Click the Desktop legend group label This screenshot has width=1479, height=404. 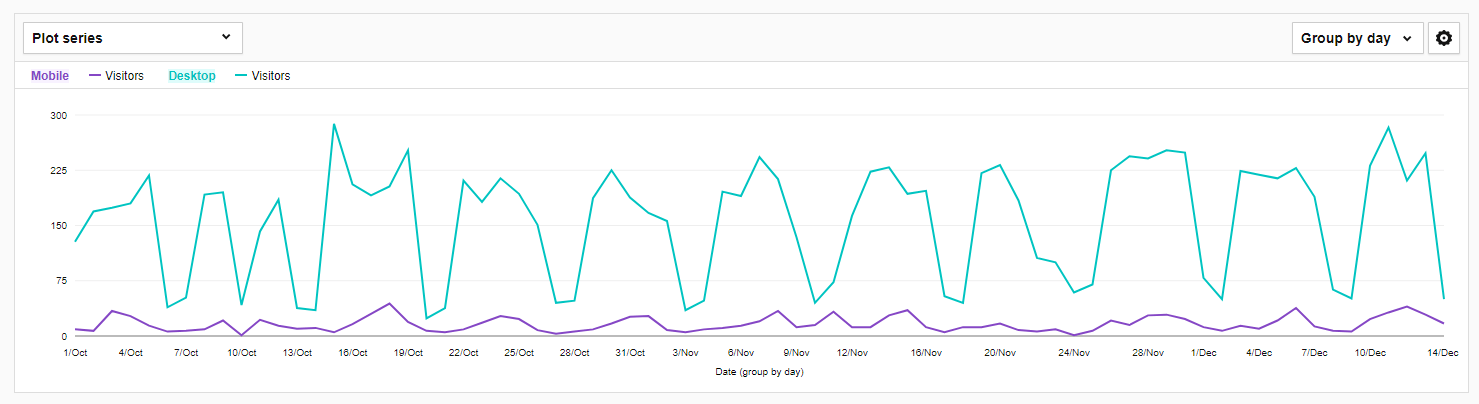[x=192, y=76]
